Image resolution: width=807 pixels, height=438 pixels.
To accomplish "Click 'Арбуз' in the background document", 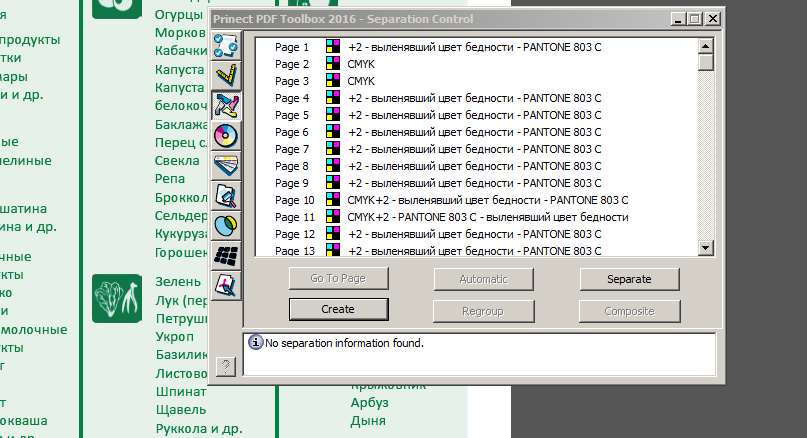I will [x=370, y=402].
